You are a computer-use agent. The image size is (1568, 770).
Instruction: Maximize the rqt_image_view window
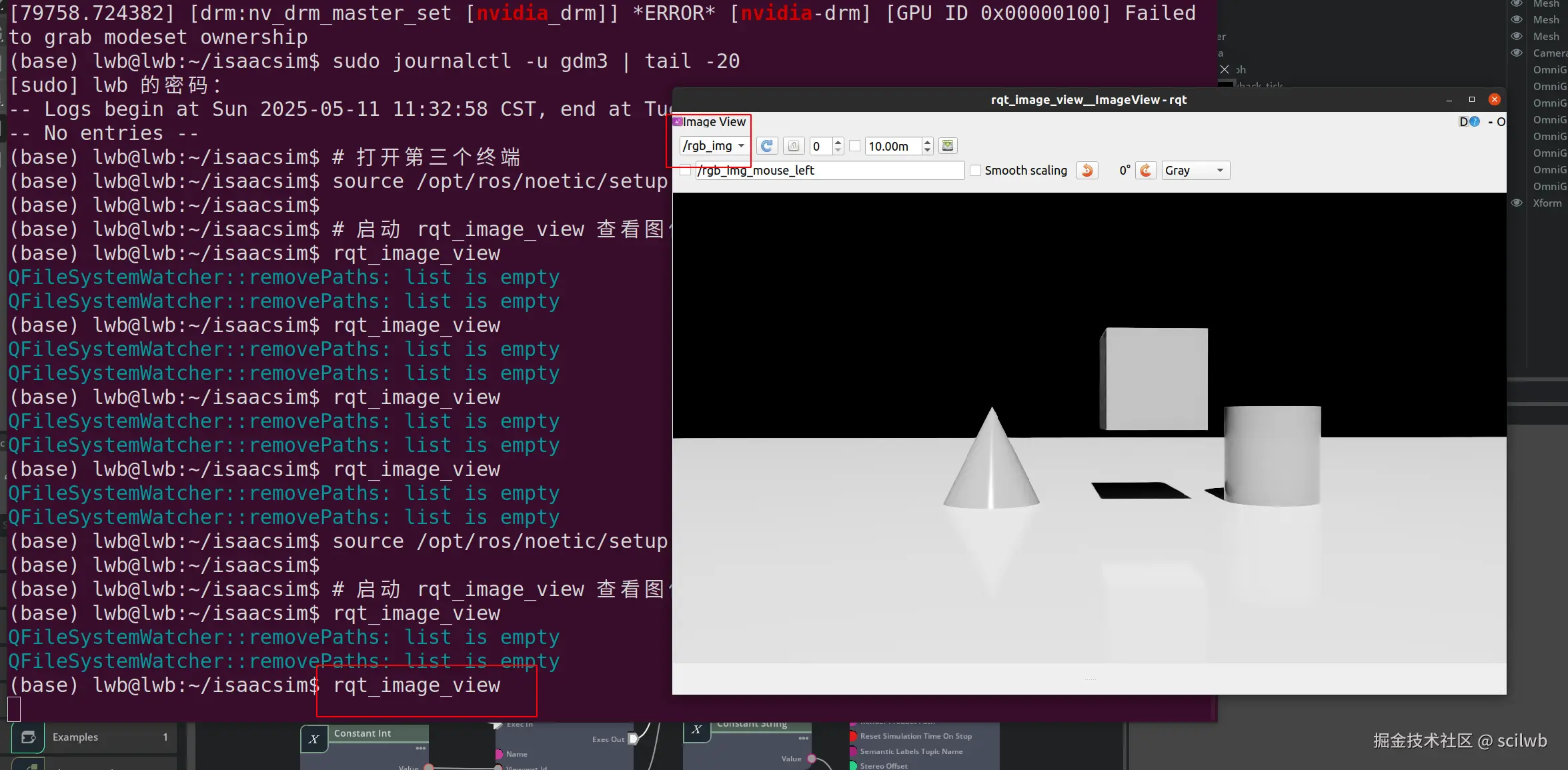pyautogui.click(x=1472, y=100)
